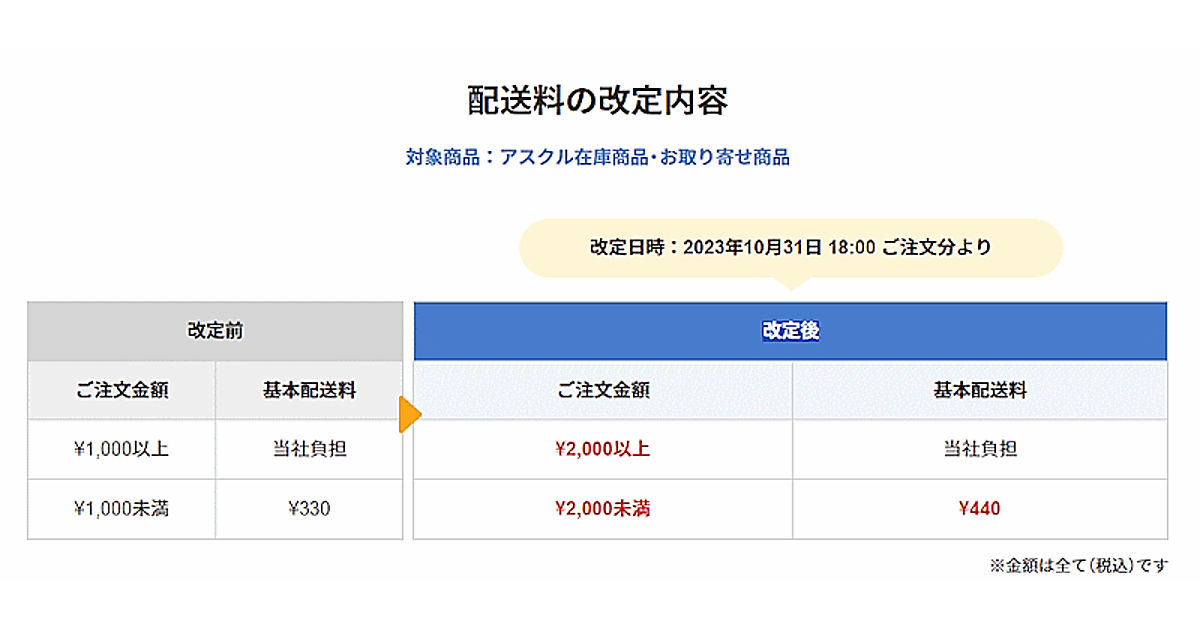This screenshot has height=630, width=1200.
Task: Click the ¥1,000以上 cell
Action: (x=122, y=449)
